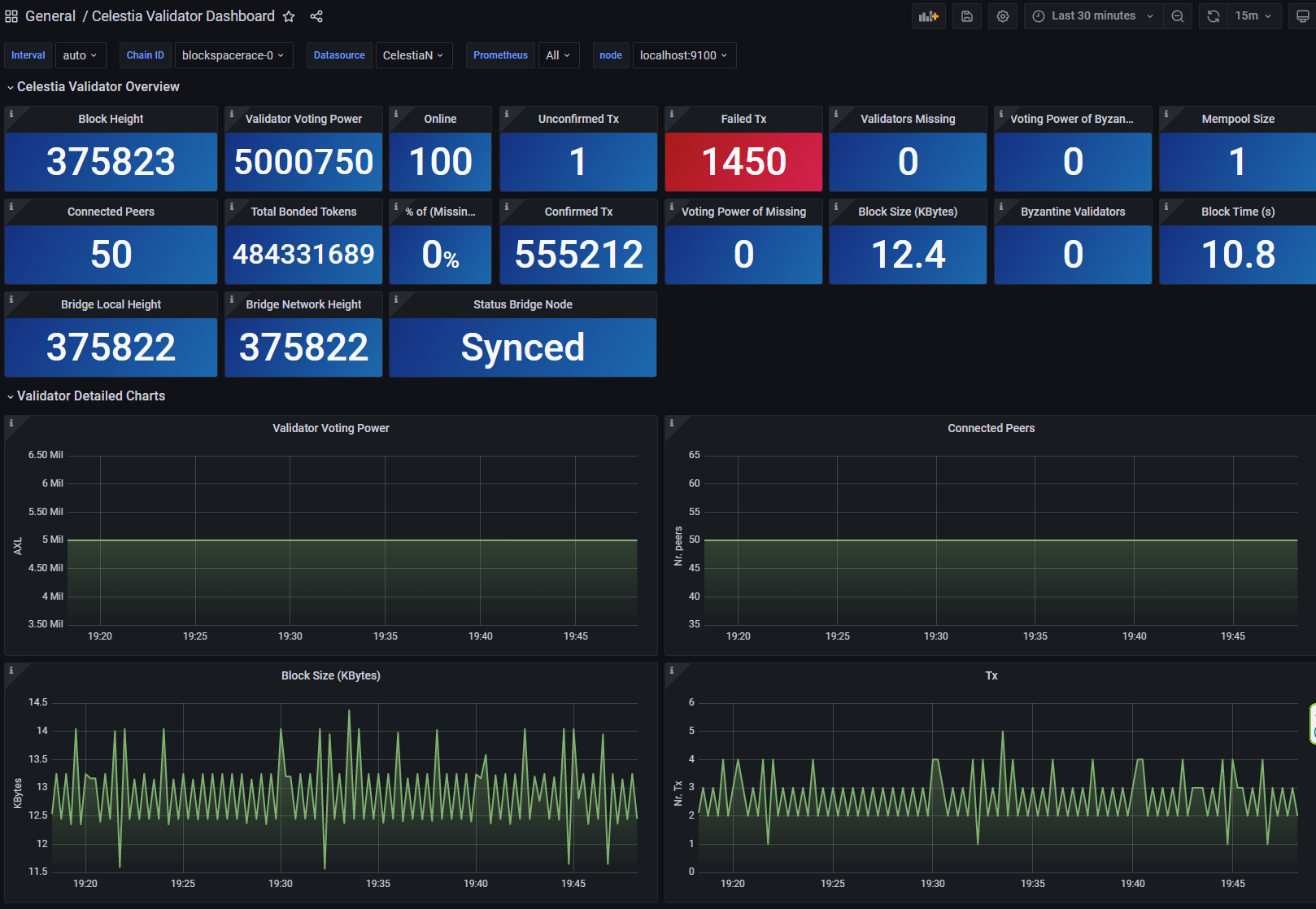Zoom out the time range with the magnifier icon
1316x909 pixels.
1178,15
